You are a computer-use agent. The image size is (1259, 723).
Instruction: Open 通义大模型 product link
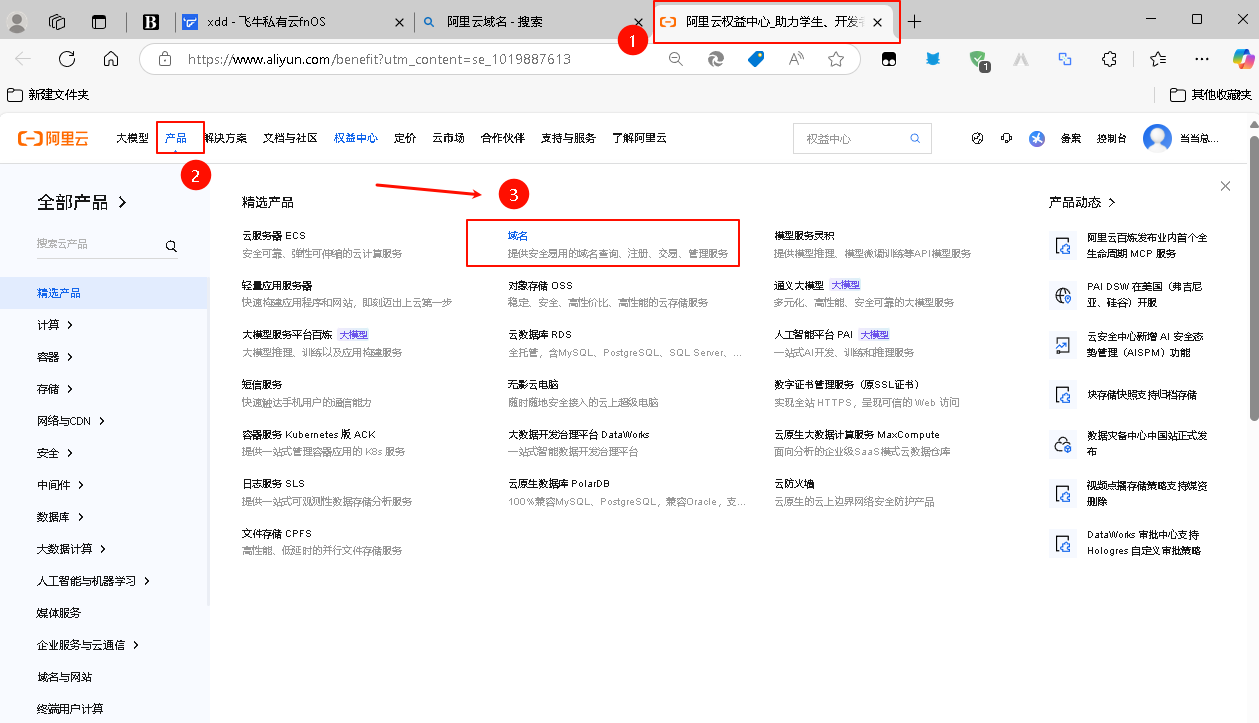point(799,286)
